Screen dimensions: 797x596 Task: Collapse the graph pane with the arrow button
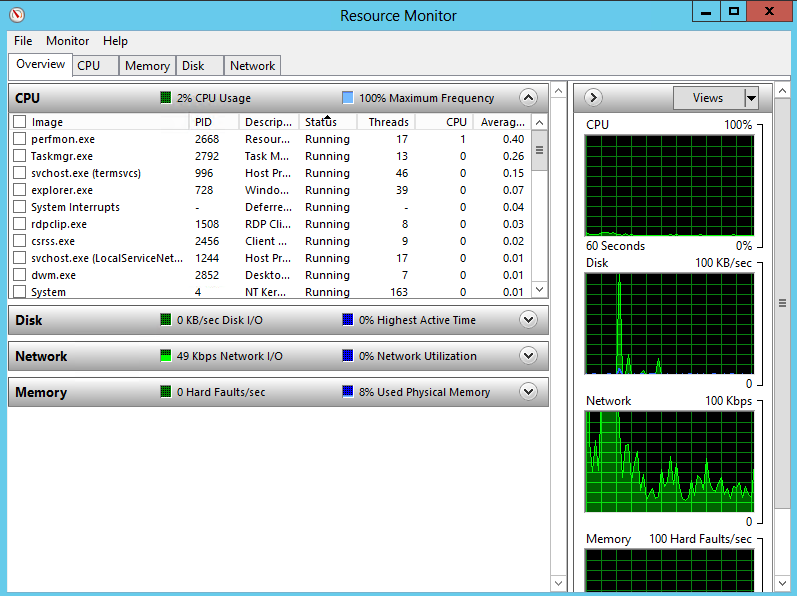pos(593,98)
